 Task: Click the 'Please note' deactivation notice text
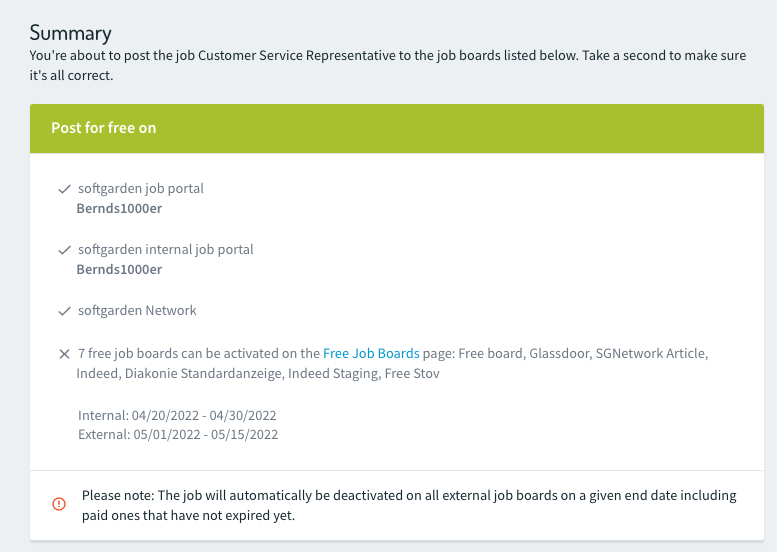pyautogui.click(x=409, y=505)
